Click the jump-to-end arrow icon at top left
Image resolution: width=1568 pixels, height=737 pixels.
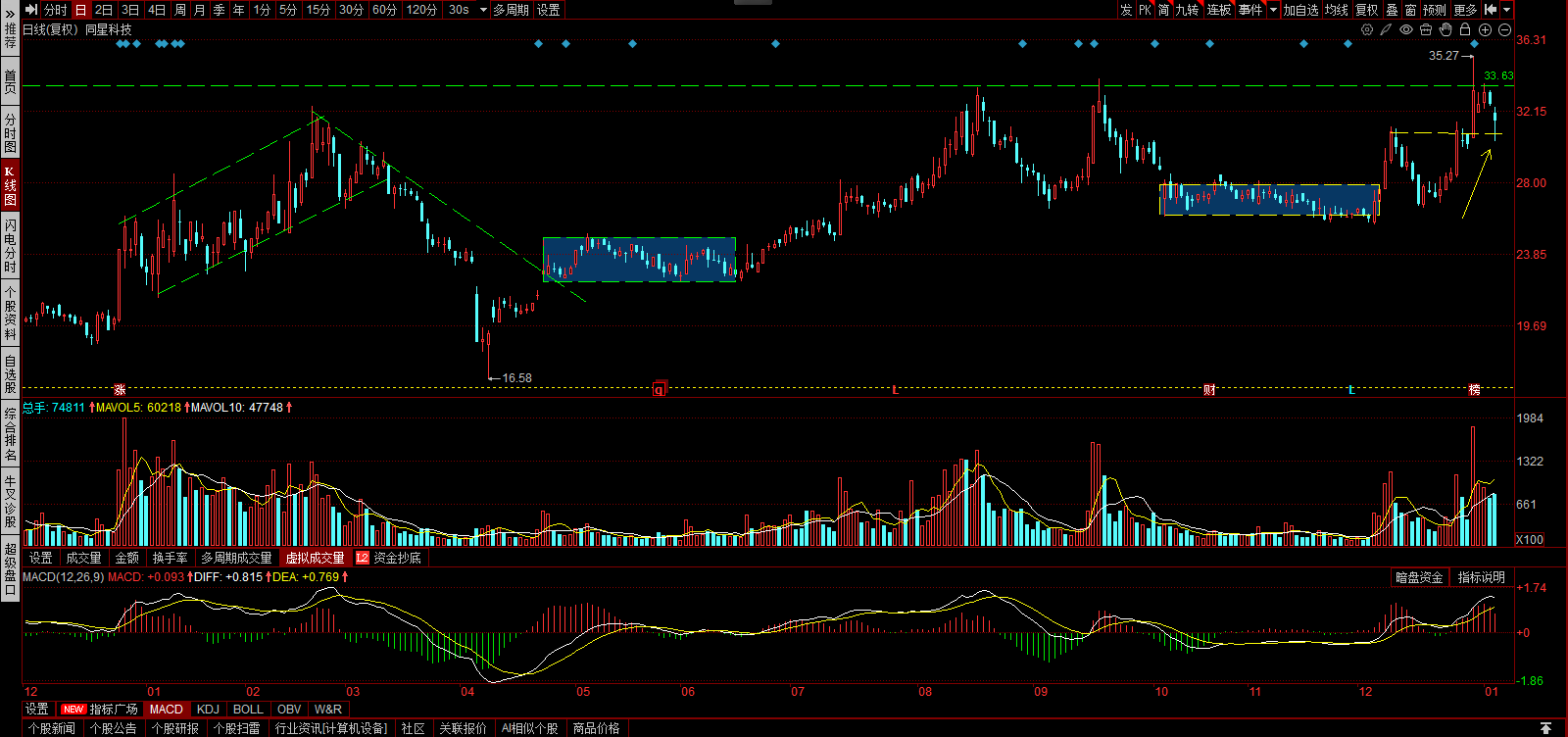pyautogui.click(x=31, y=10)
